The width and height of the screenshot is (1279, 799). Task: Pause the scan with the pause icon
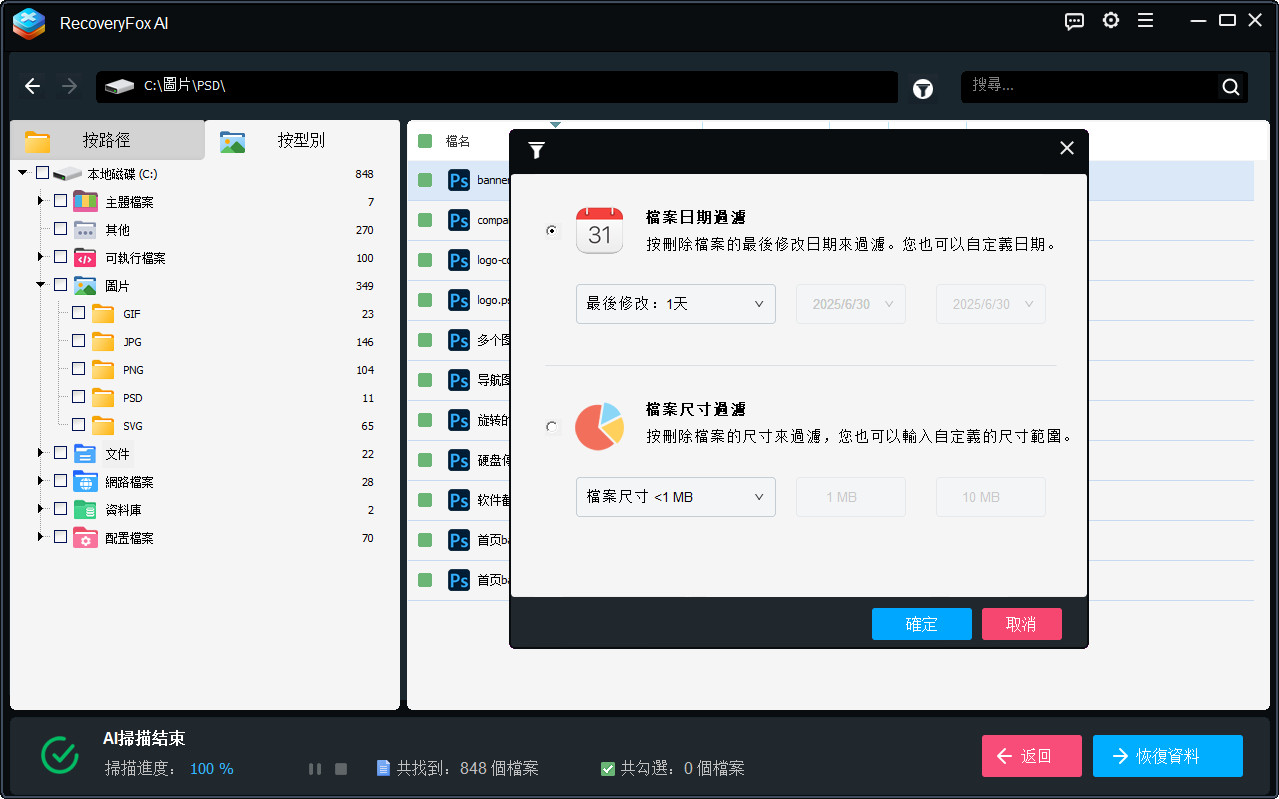pyautogui.click(x=315, y=768)
